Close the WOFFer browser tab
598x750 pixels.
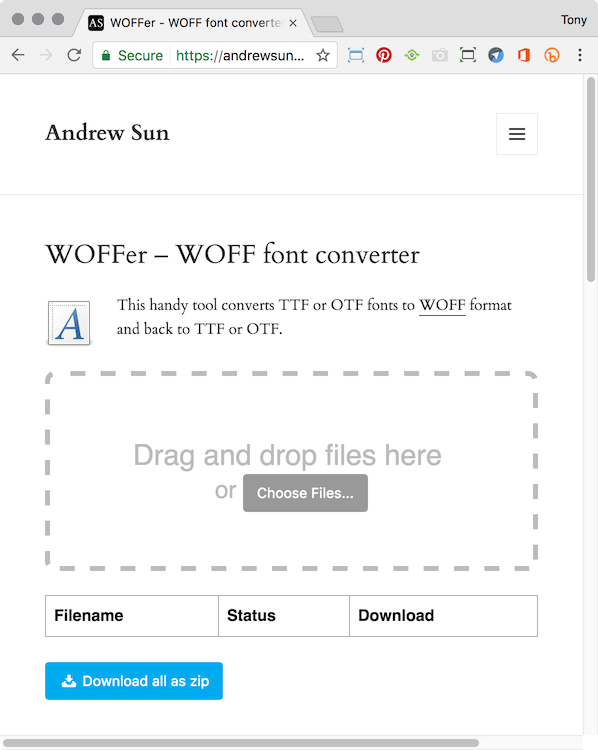293,23
